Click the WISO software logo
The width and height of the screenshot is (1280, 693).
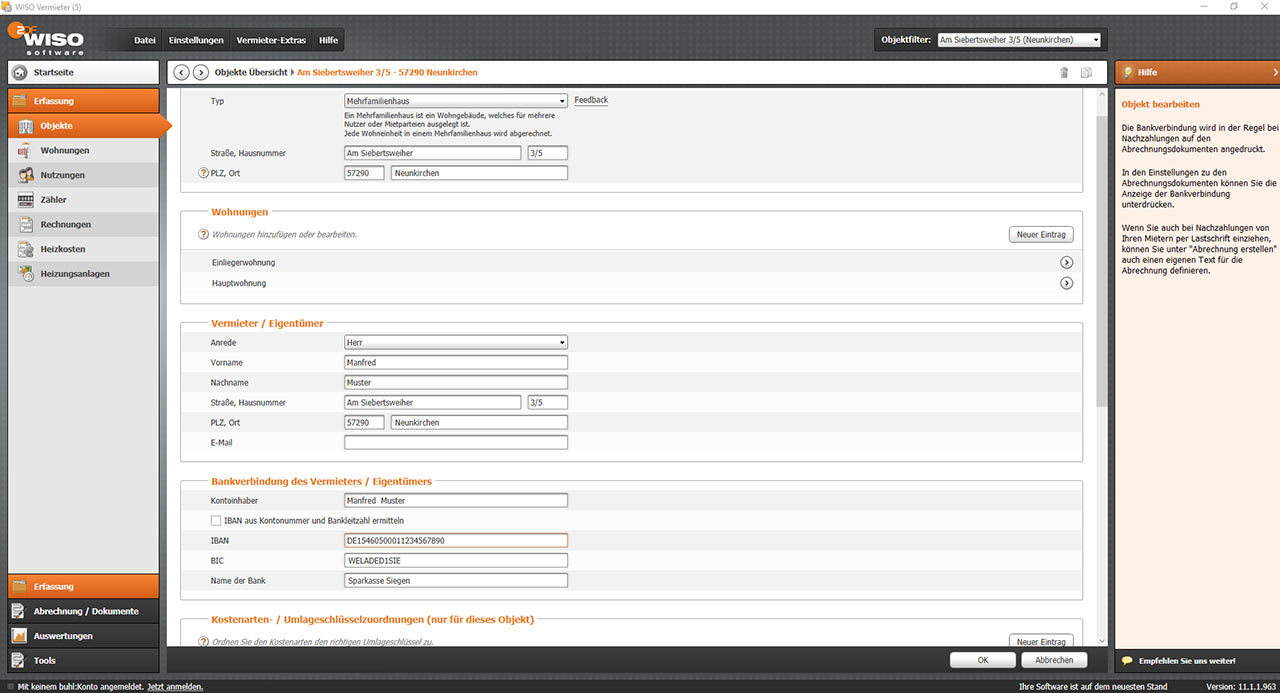click(46, 39)
